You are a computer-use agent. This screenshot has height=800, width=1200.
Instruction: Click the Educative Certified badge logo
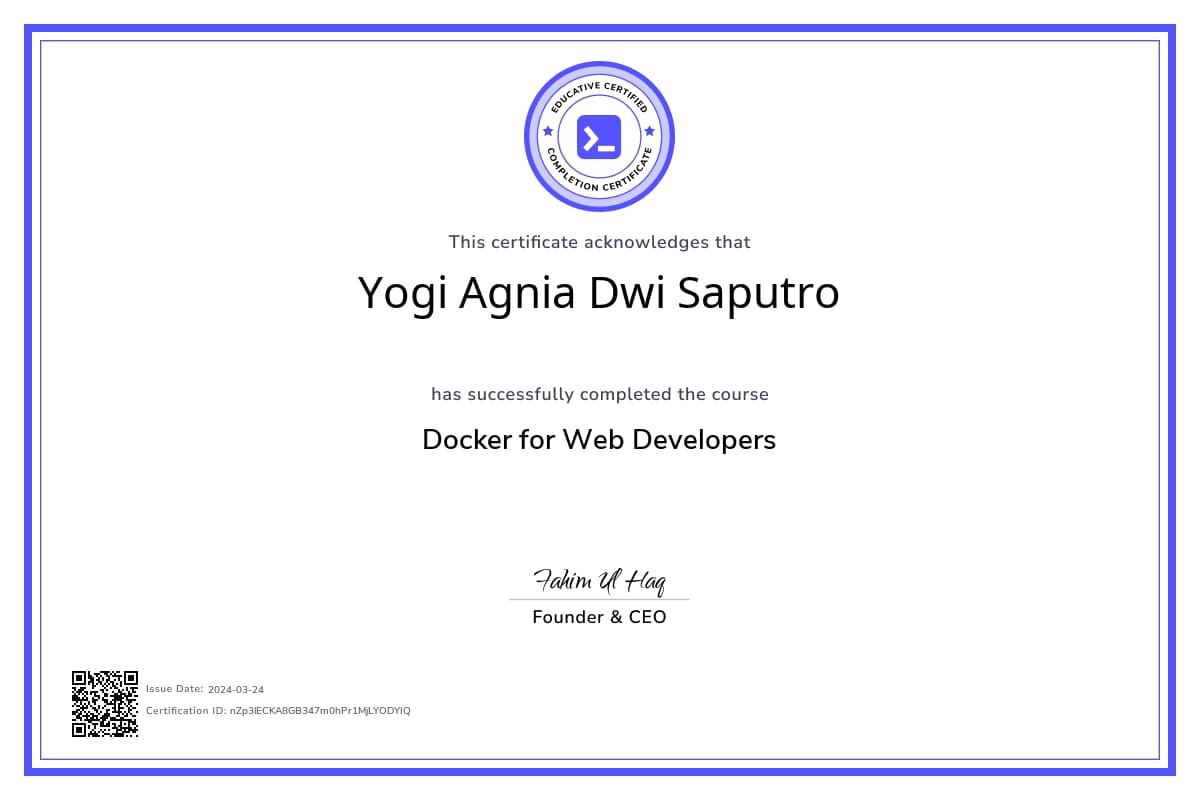click(599, 136)
